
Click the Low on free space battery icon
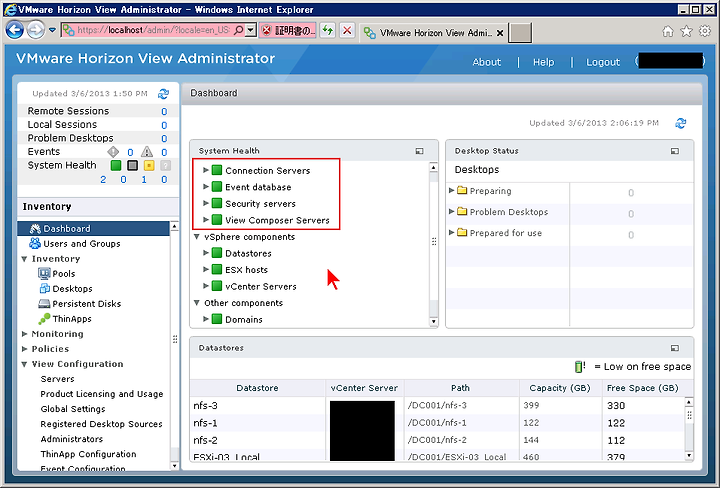click(x=580, y=366)
